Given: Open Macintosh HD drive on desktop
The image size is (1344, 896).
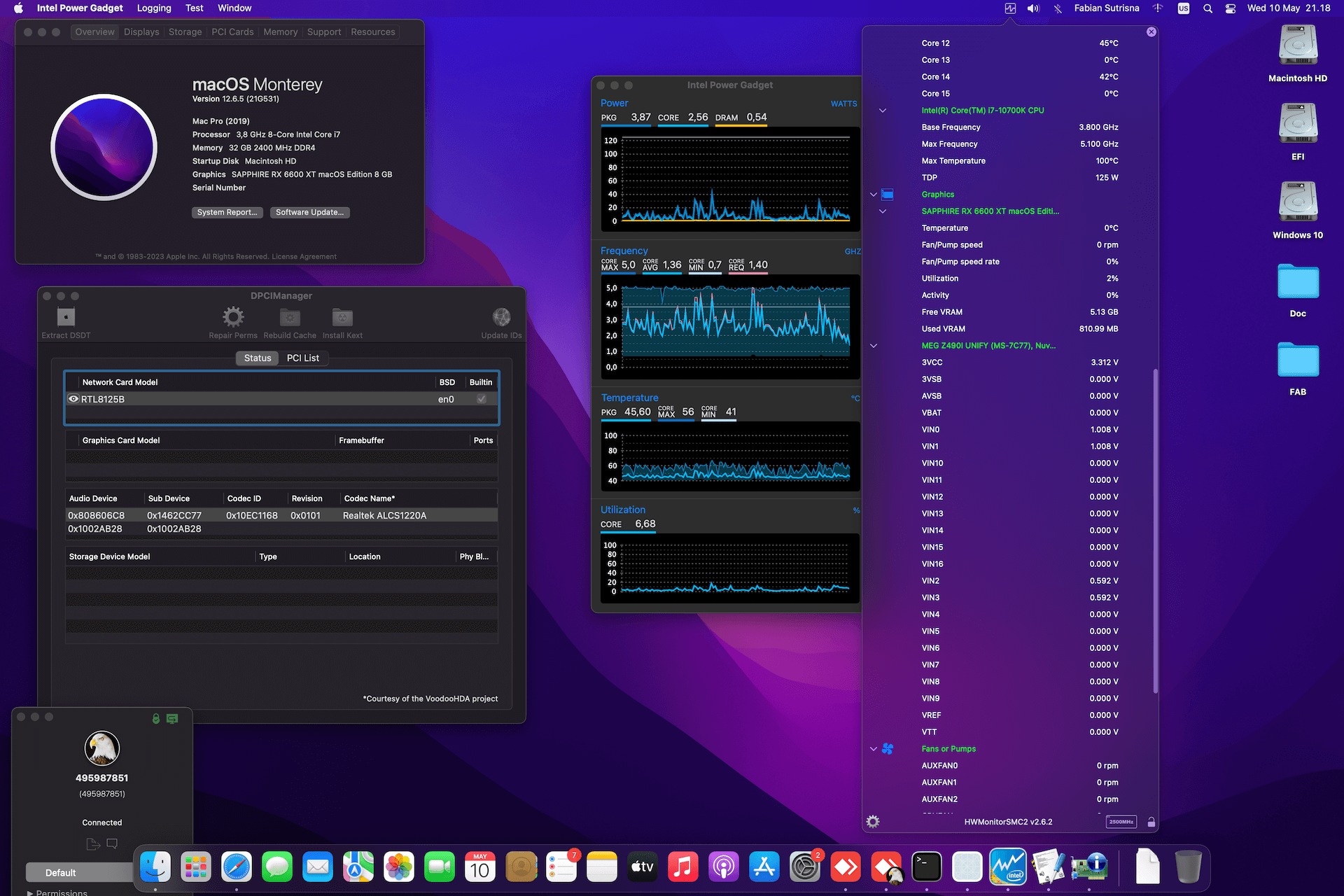Looking at the screenshot, I should tap(1298, 46).
